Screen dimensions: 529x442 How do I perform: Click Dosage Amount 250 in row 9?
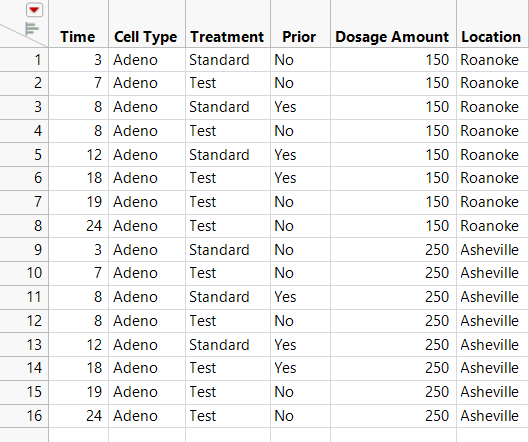point(393,250)
